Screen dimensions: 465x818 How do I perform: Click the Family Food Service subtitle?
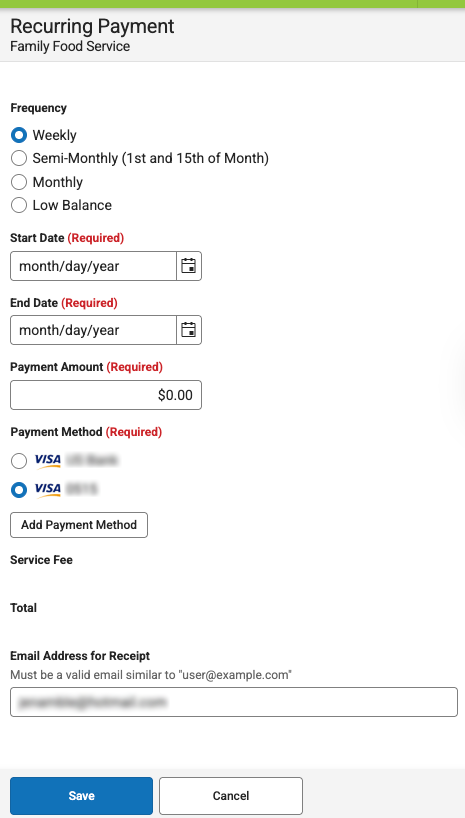click(70, 46)
